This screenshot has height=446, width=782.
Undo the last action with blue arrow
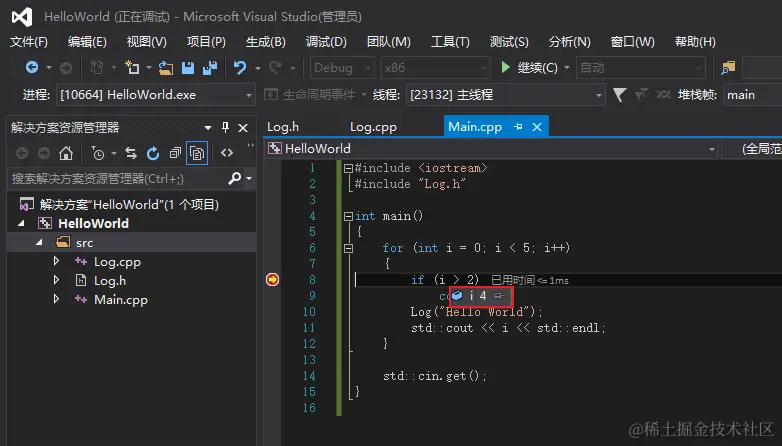click(240, 67)
